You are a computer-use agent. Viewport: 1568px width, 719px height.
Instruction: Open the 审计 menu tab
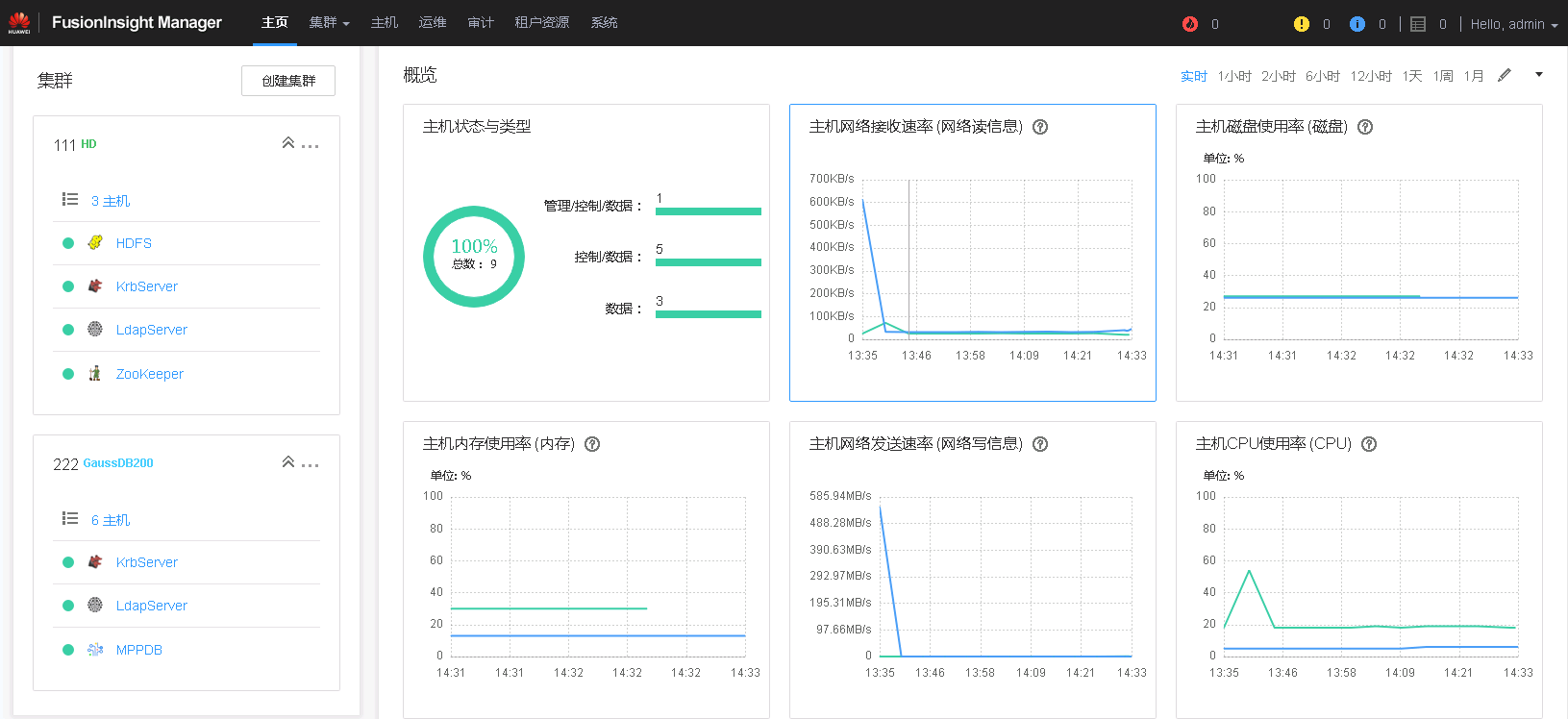pos(481,23)
